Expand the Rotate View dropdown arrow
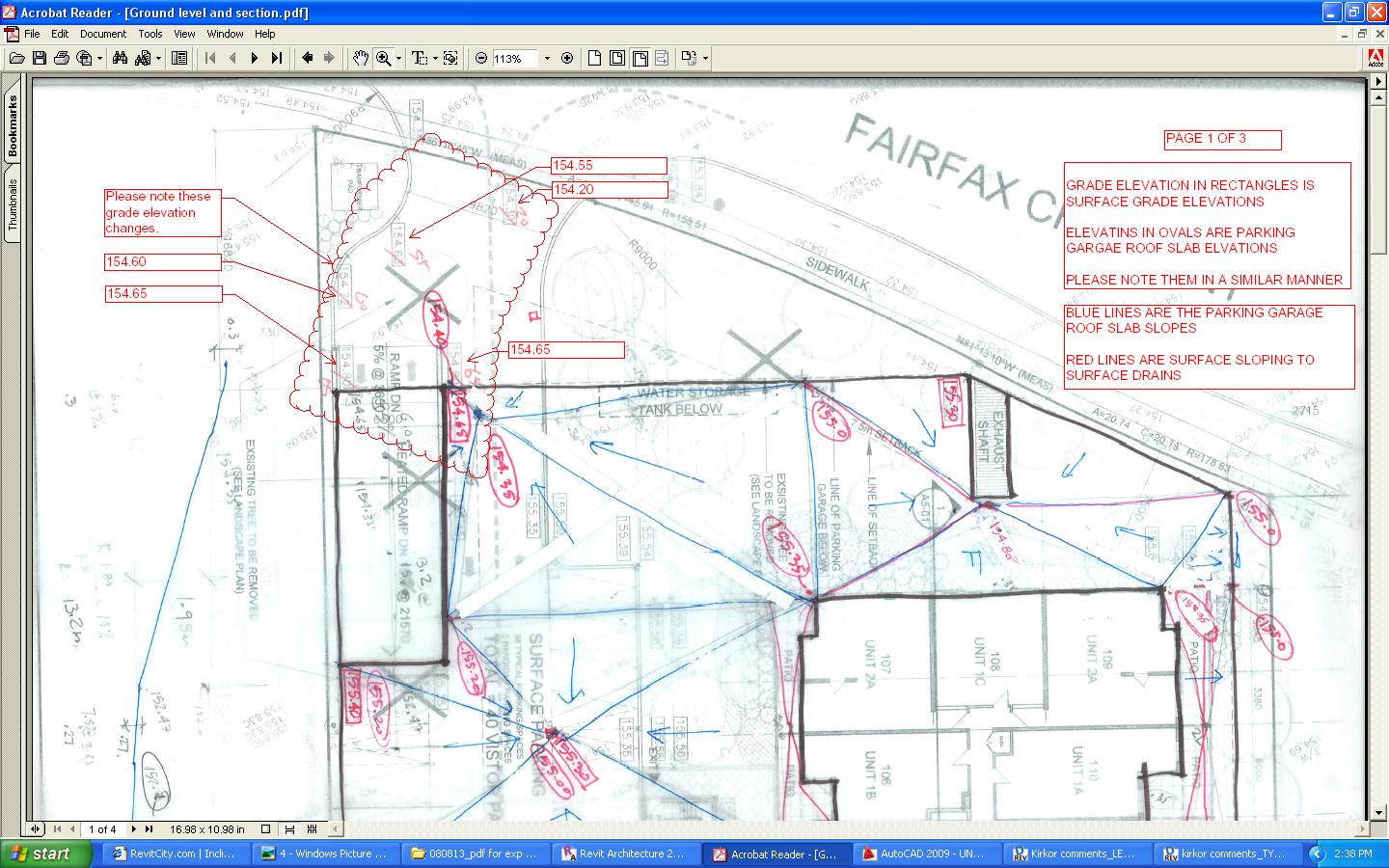This screenshot has height=868, width=1389. [705, 58]
